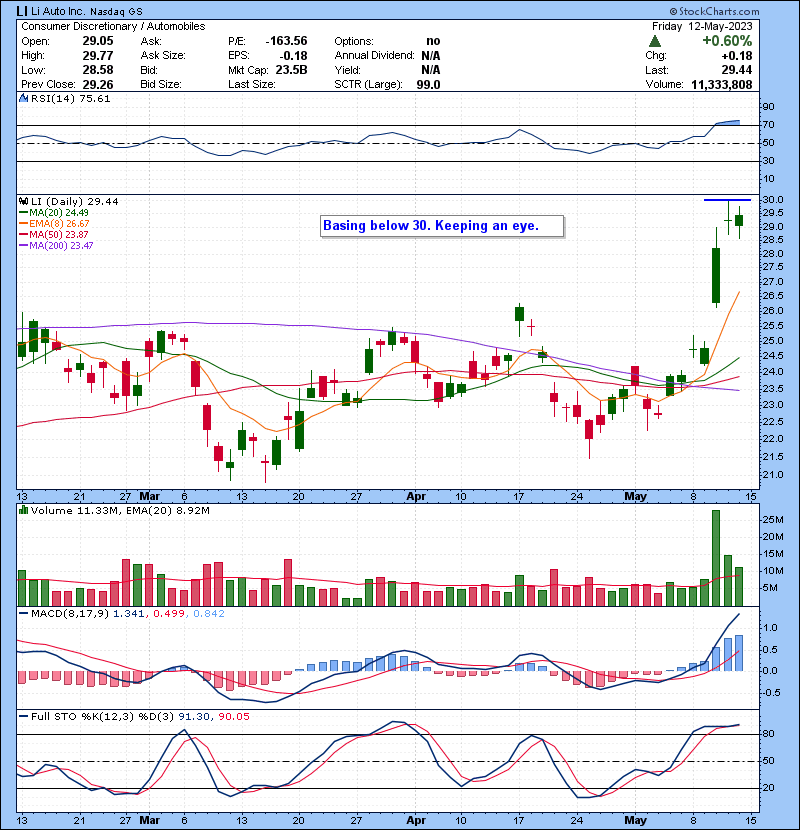800x830 pixels.
Task: Click the Volume 11.33M, EMA(20) 8.92M label
Action: click(120, 510)
